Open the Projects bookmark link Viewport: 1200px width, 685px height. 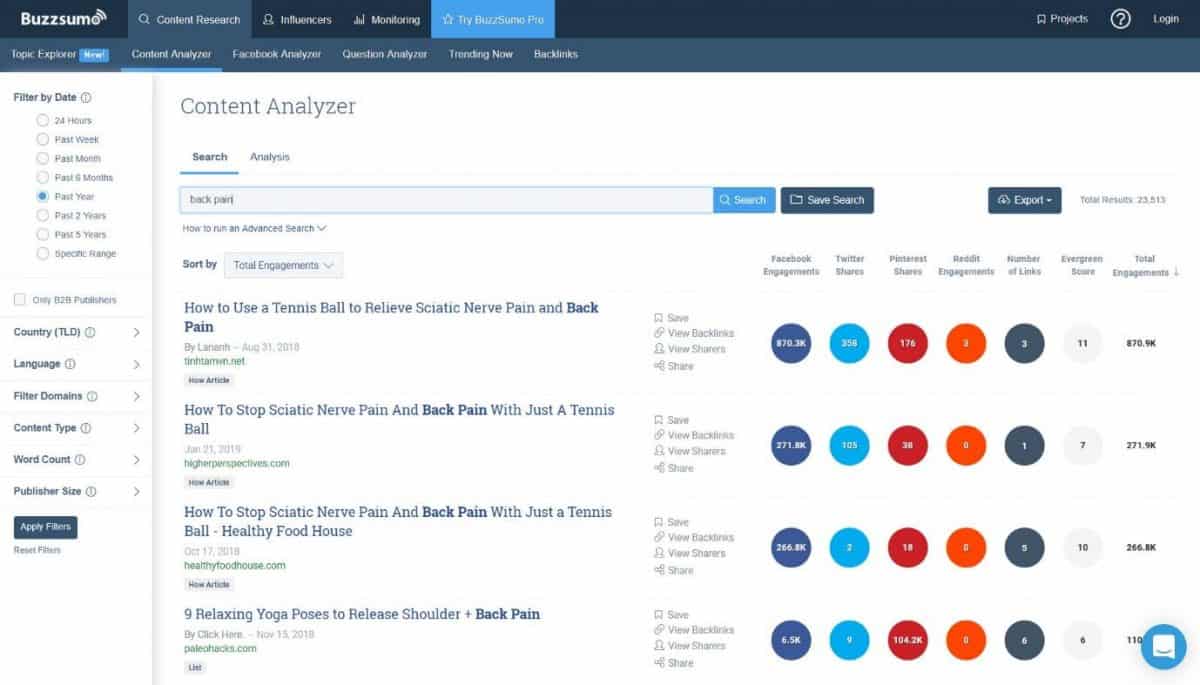tap(1062, 19)
